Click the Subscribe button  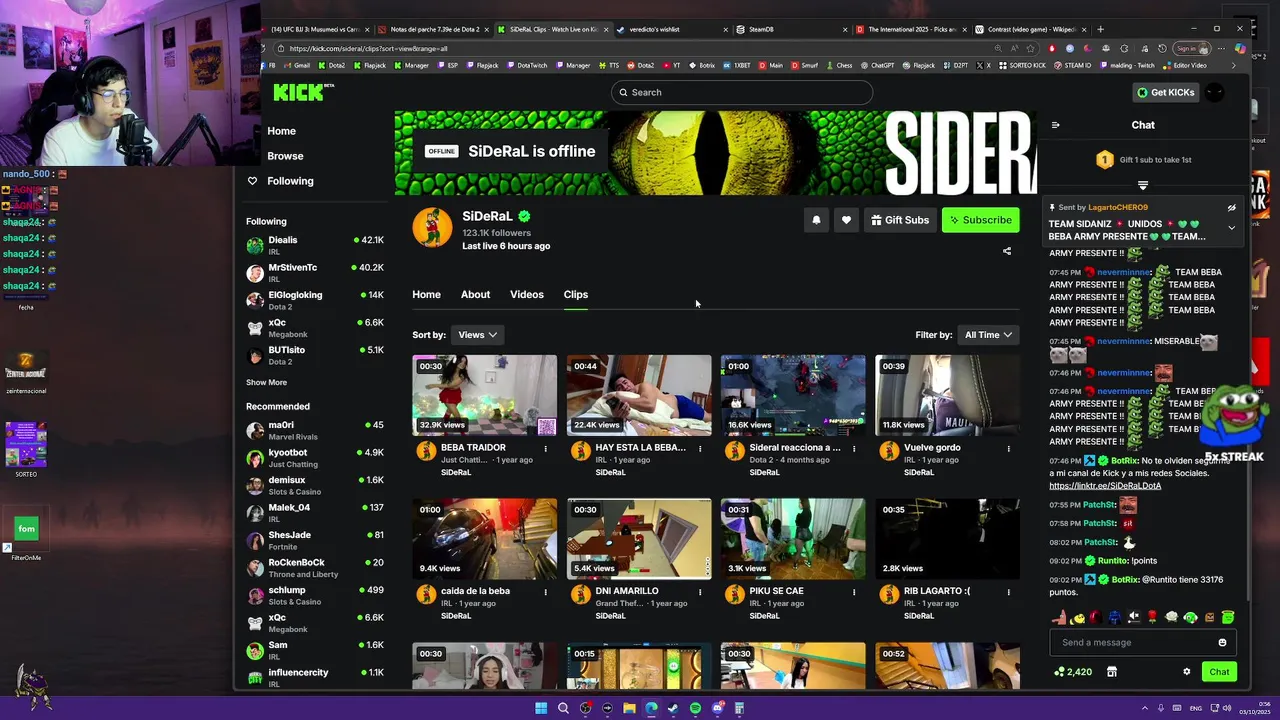click(980, 220)
